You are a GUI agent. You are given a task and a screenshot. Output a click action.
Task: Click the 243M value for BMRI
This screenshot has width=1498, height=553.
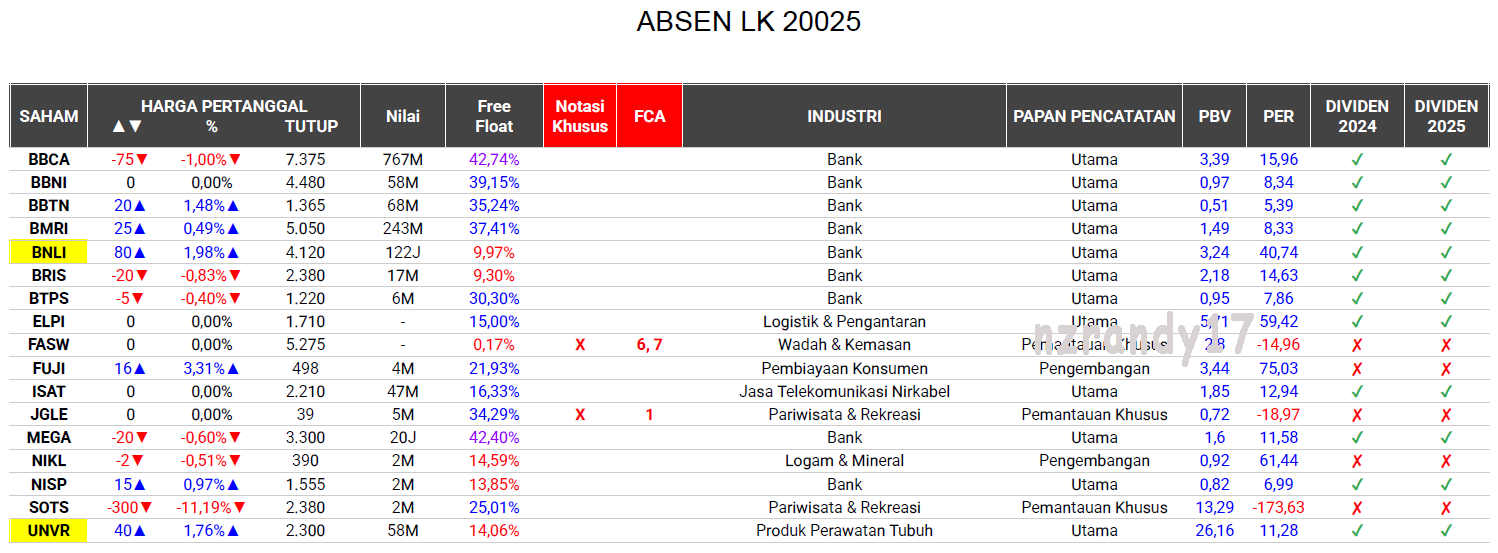pos(403,229)
